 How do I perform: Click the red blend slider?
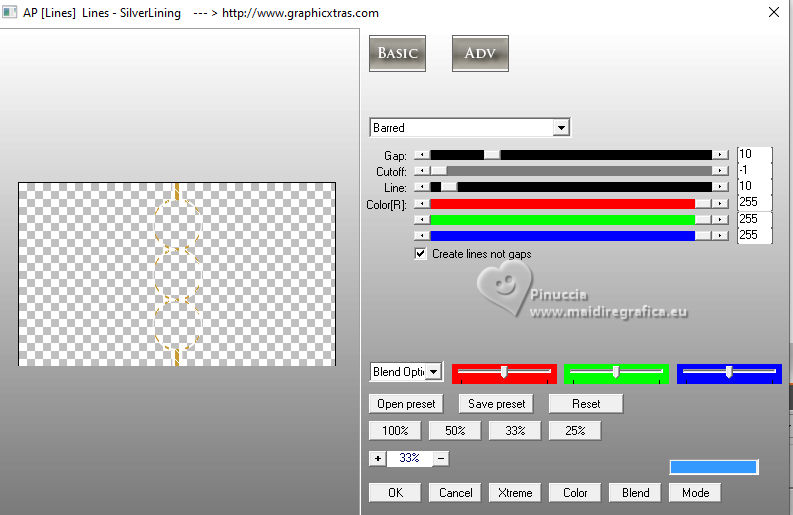[504, 373]
